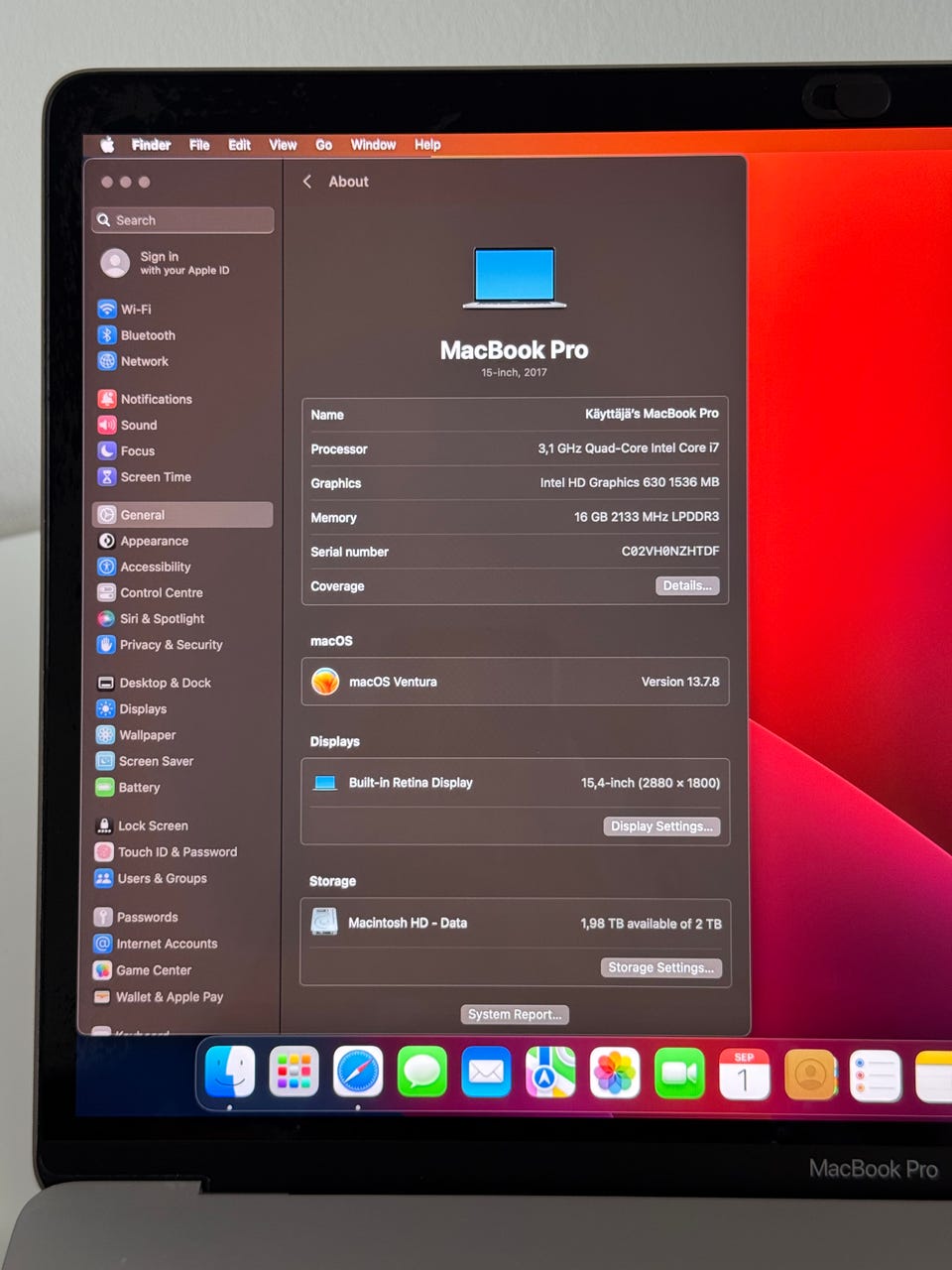The width and height of the screenshot is (952, 1270).
Task: Open Finder from the Dock
Action: coord(230,1073)
